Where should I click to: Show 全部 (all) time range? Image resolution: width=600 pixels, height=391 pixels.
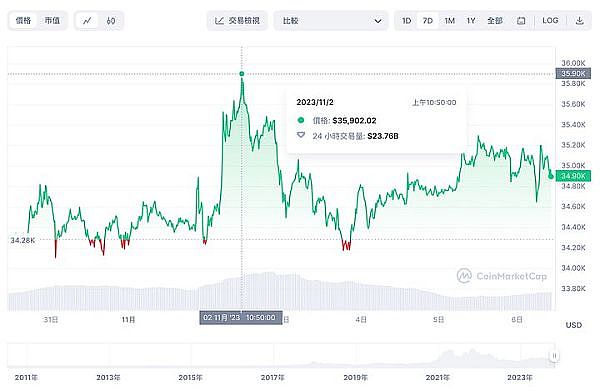pyautogui.click(x=495, y=21)
